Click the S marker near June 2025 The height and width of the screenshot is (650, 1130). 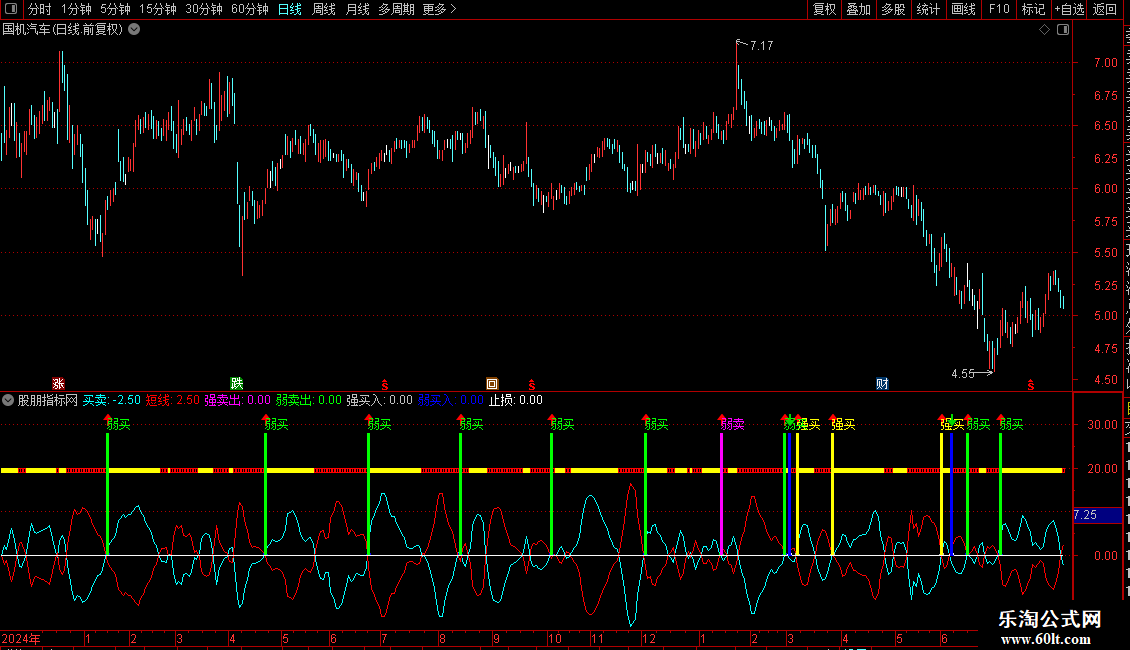click(1031, 385)
